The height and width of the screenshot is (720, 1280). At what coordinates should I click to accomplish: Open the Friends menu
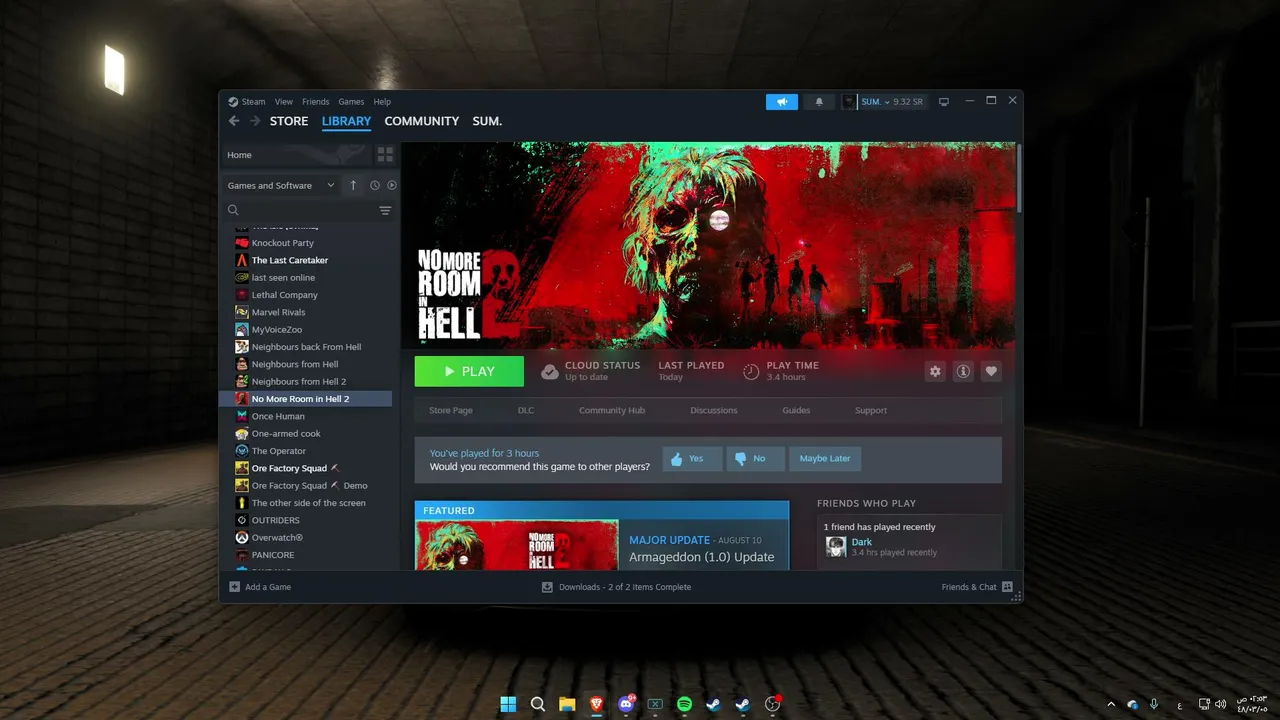coord(316,102)
